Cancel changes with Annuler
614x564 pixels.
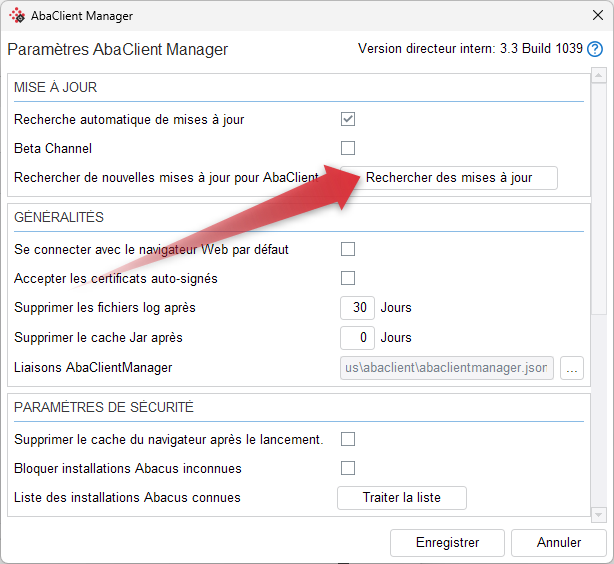tap(559, 543)
